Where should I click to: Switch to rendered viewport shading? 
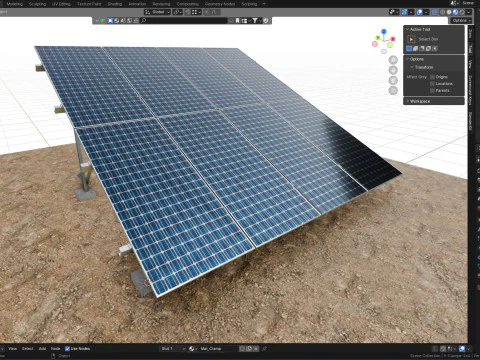462,12
